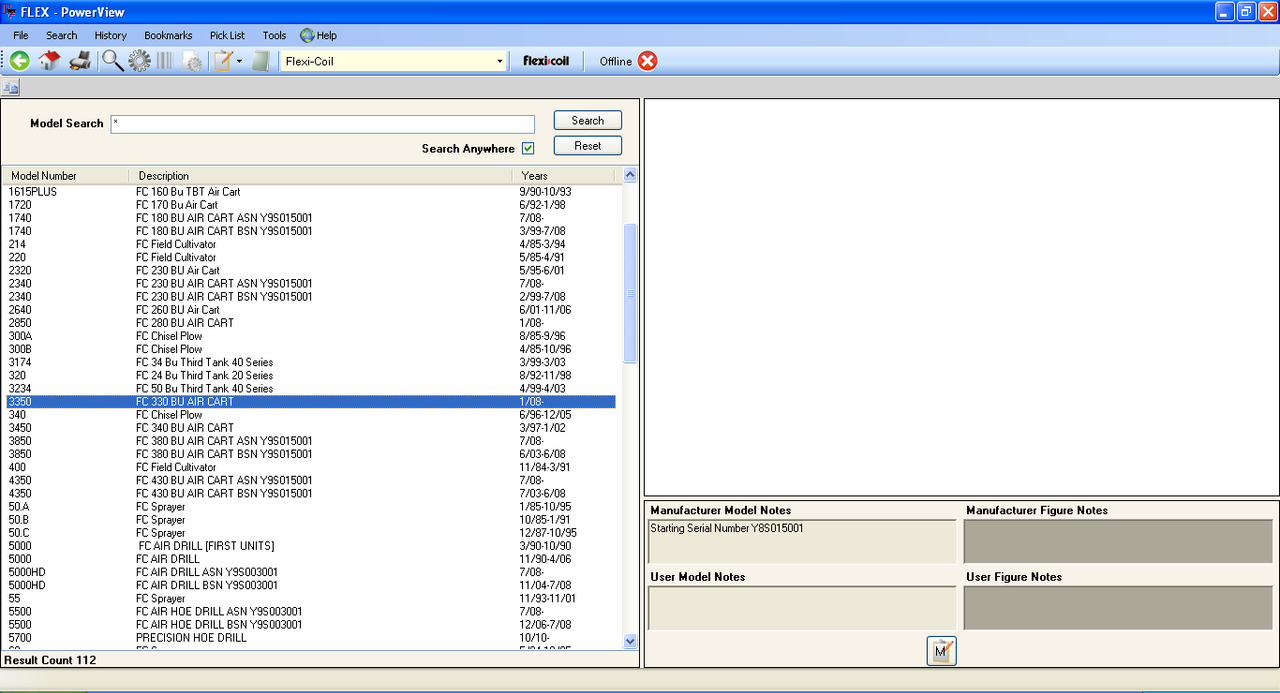1280x693 pixels.
Task: Expand the notes icon dropdown arrow
Action: click(240, 62)
